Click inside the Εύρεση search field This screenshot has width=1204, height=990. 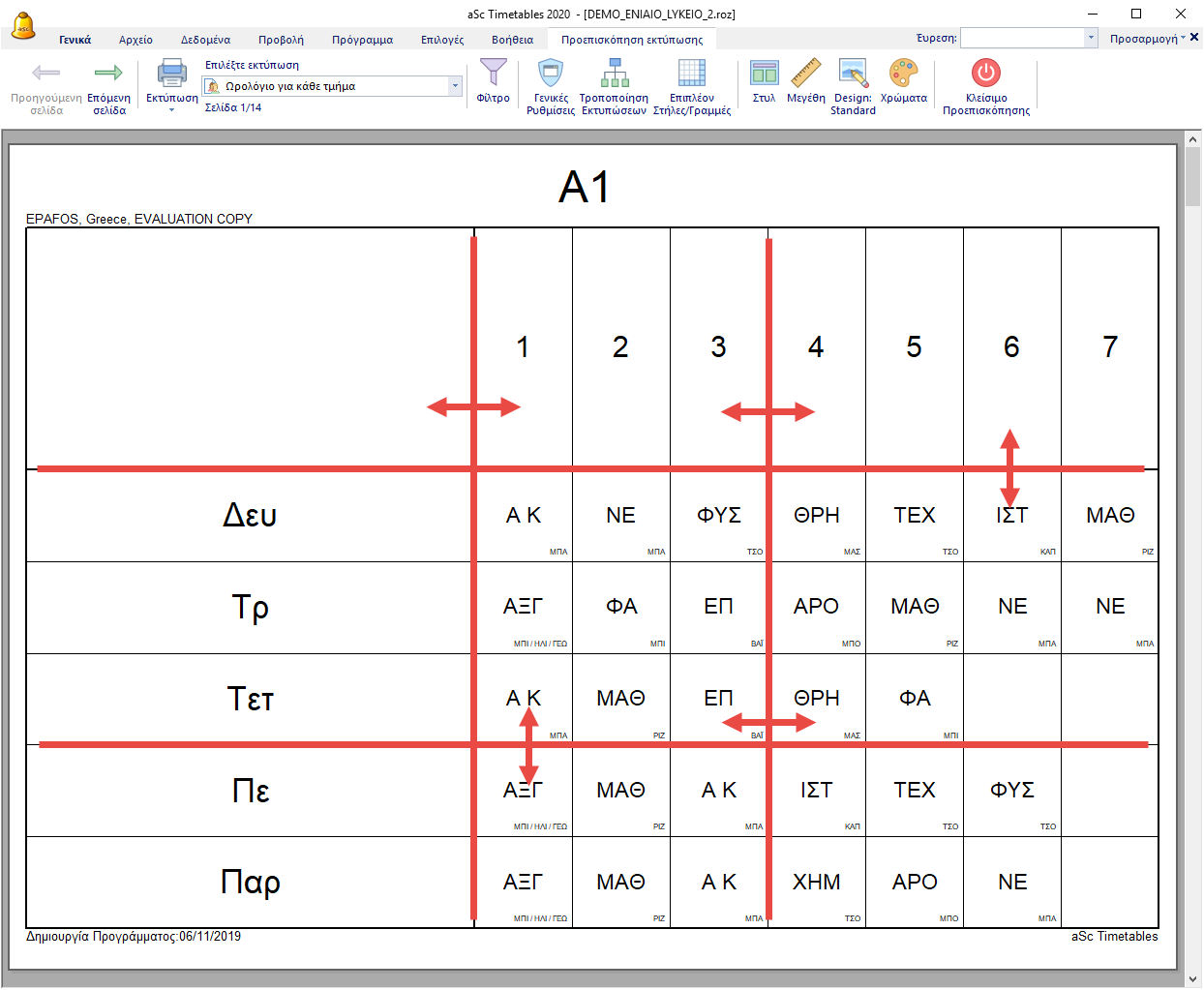(x=1022, y=38)
